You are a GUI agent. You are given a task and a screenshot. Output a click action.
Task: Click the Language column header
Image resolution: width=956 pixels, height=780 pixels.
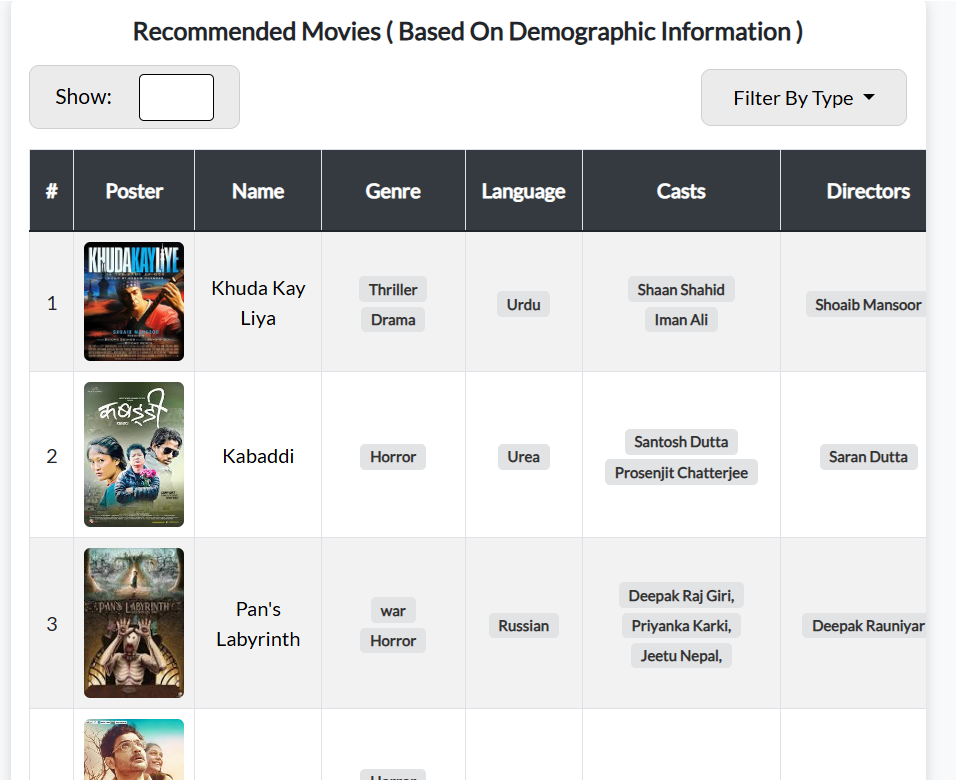pyautogui.click(x=523, y=191)
